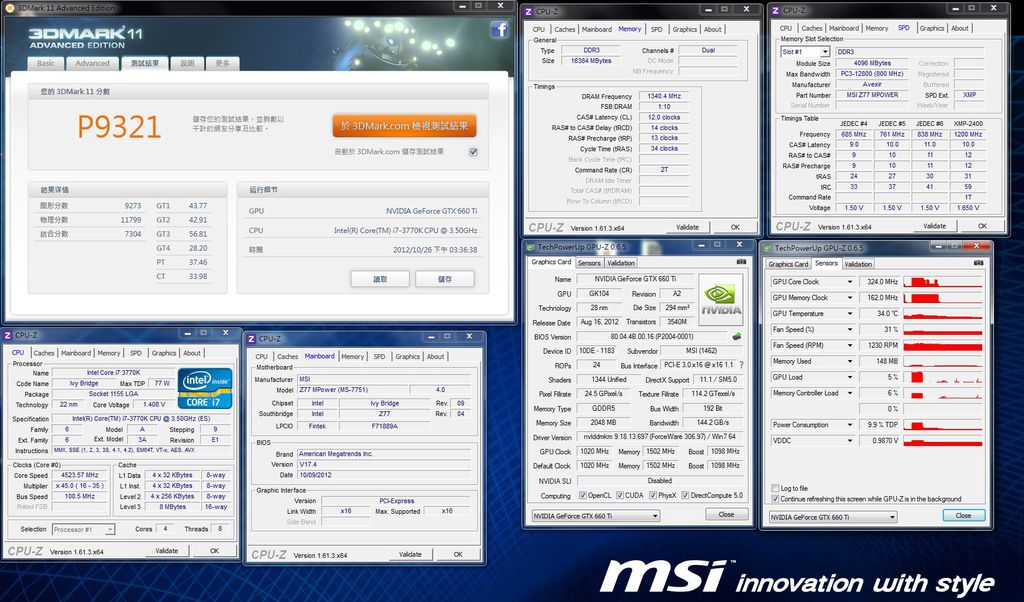Toggle the auto-save to 3DMark.com checkbox
Screen dimensions: 1024x602
473,151
